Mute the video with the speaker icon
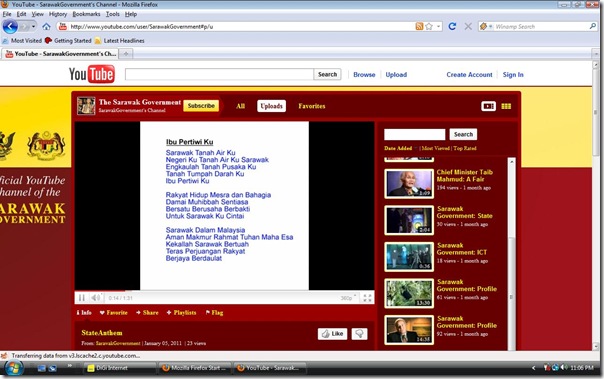 [96, 298]
